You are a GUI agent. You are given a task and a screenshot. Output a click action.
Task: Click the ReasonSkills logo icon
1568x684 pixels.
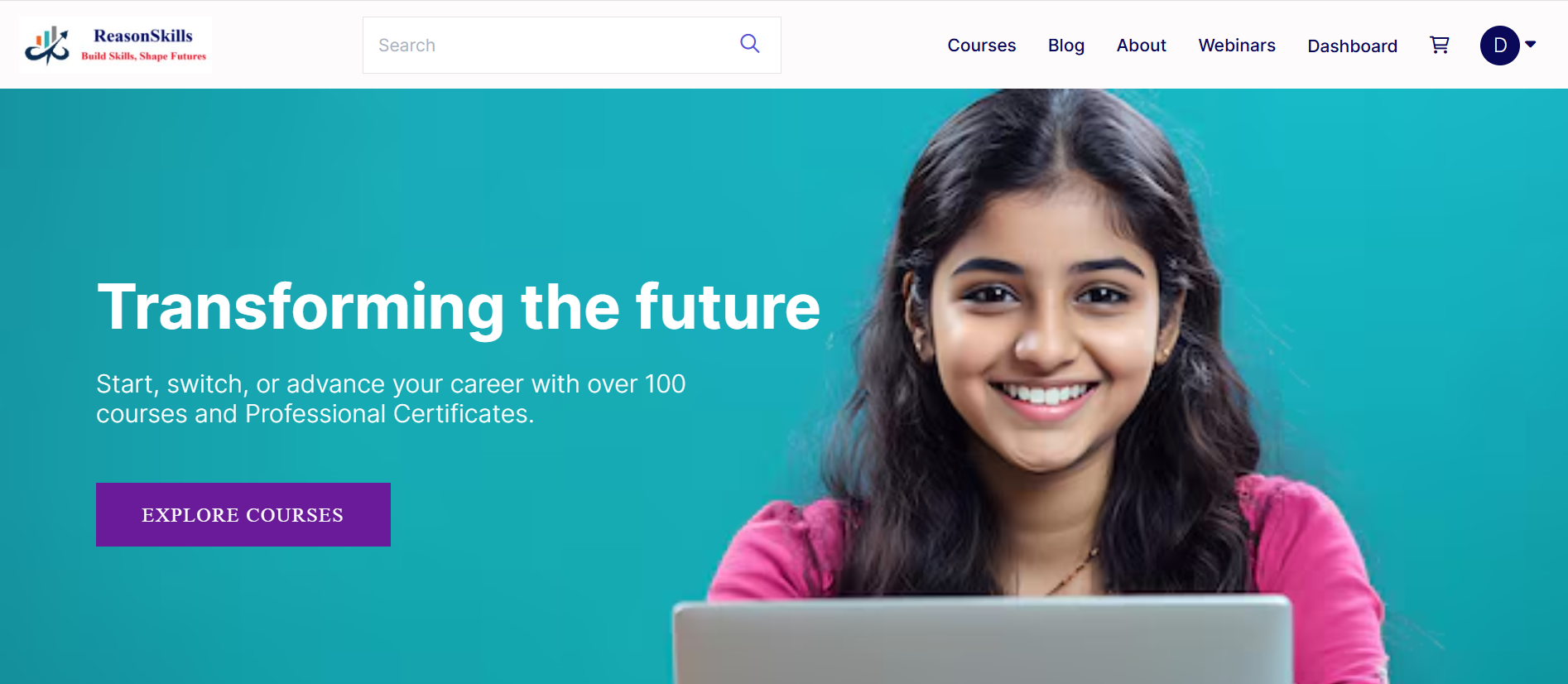click(47, 46)
